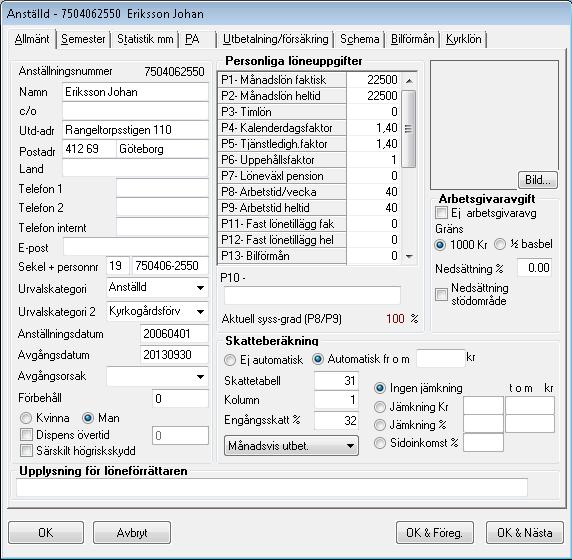This screenshot has width=572, height=560.
Task: Click the Avbryt button
Action: click(x=132, y=533)
